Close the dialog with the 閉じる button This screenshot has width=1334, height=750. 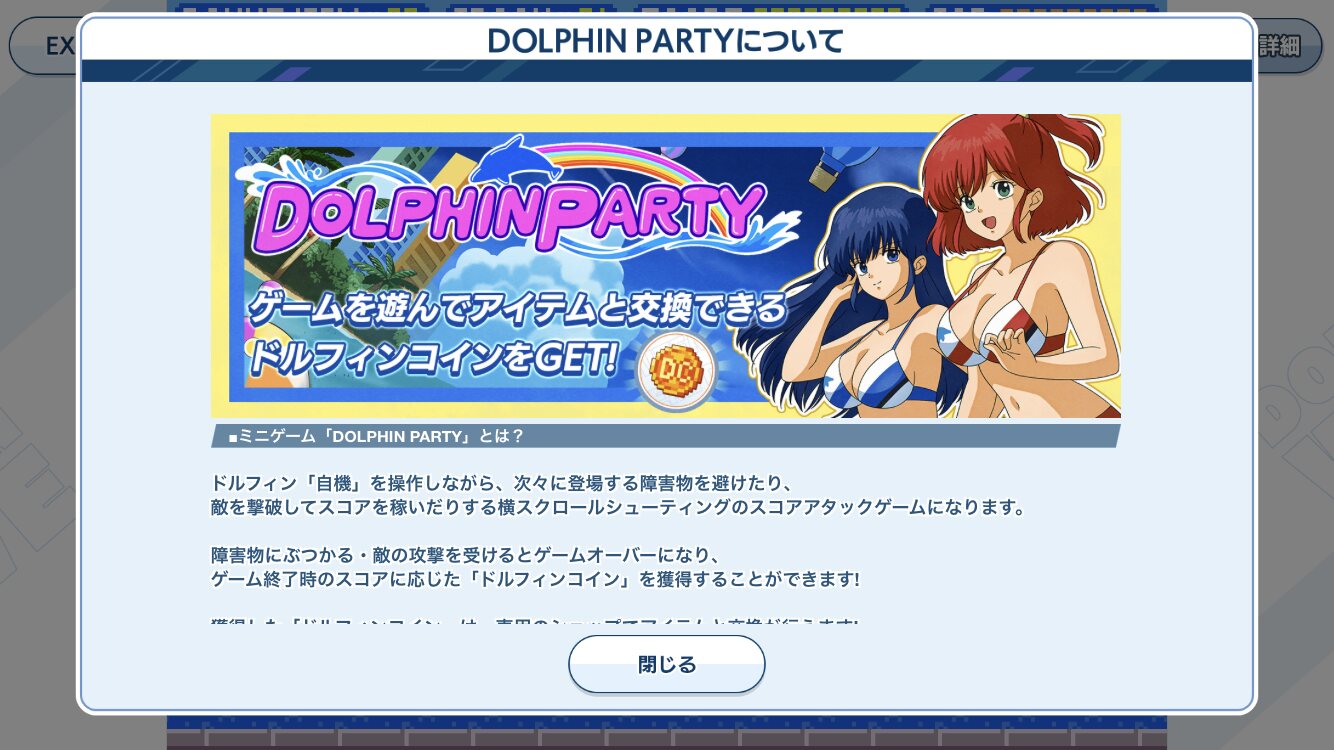point(667,664)
